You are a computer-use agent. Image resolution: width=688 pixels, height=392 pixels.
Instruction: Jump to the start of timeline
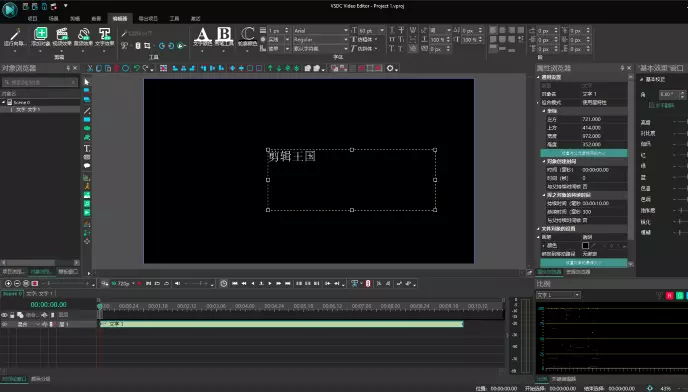click(x=235, y=284)
